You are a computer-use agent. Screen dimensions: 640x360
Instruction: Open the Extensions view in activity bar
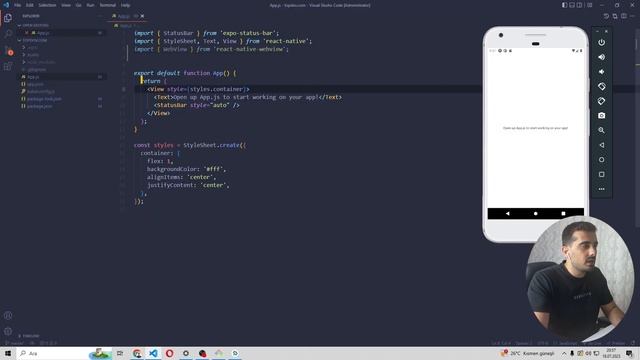click(8, 67)
